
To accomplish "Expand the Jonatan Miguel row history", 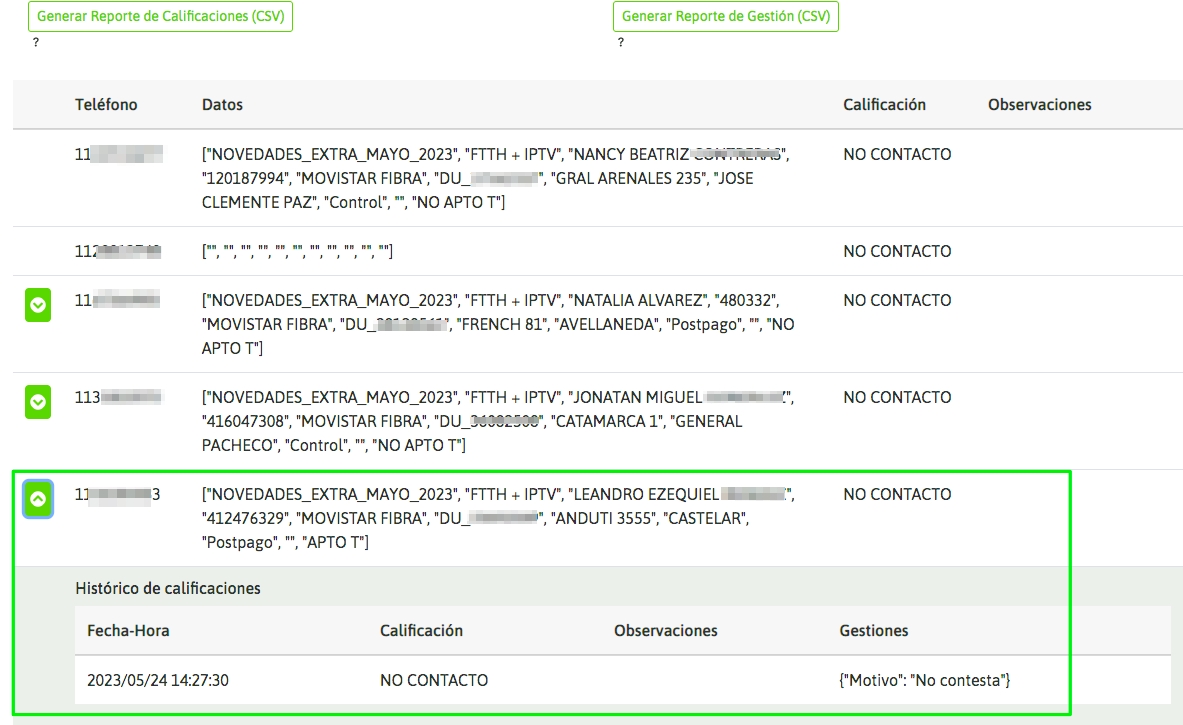I will click(38, 402).
